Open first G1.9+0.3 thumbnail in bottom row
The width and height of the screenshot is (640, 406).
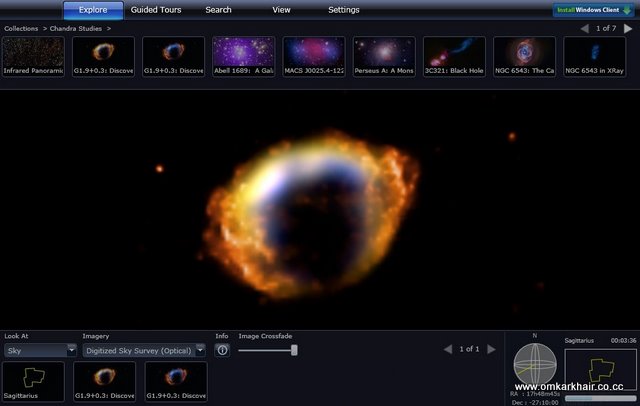[104, 382]
